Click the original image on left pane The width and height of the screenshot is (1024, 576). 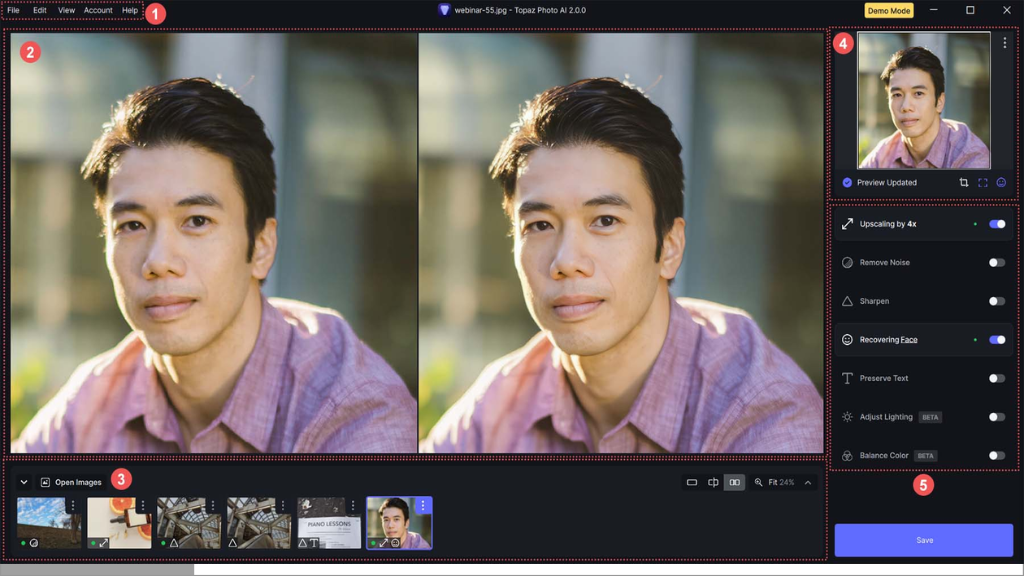[x=214, y=242]
